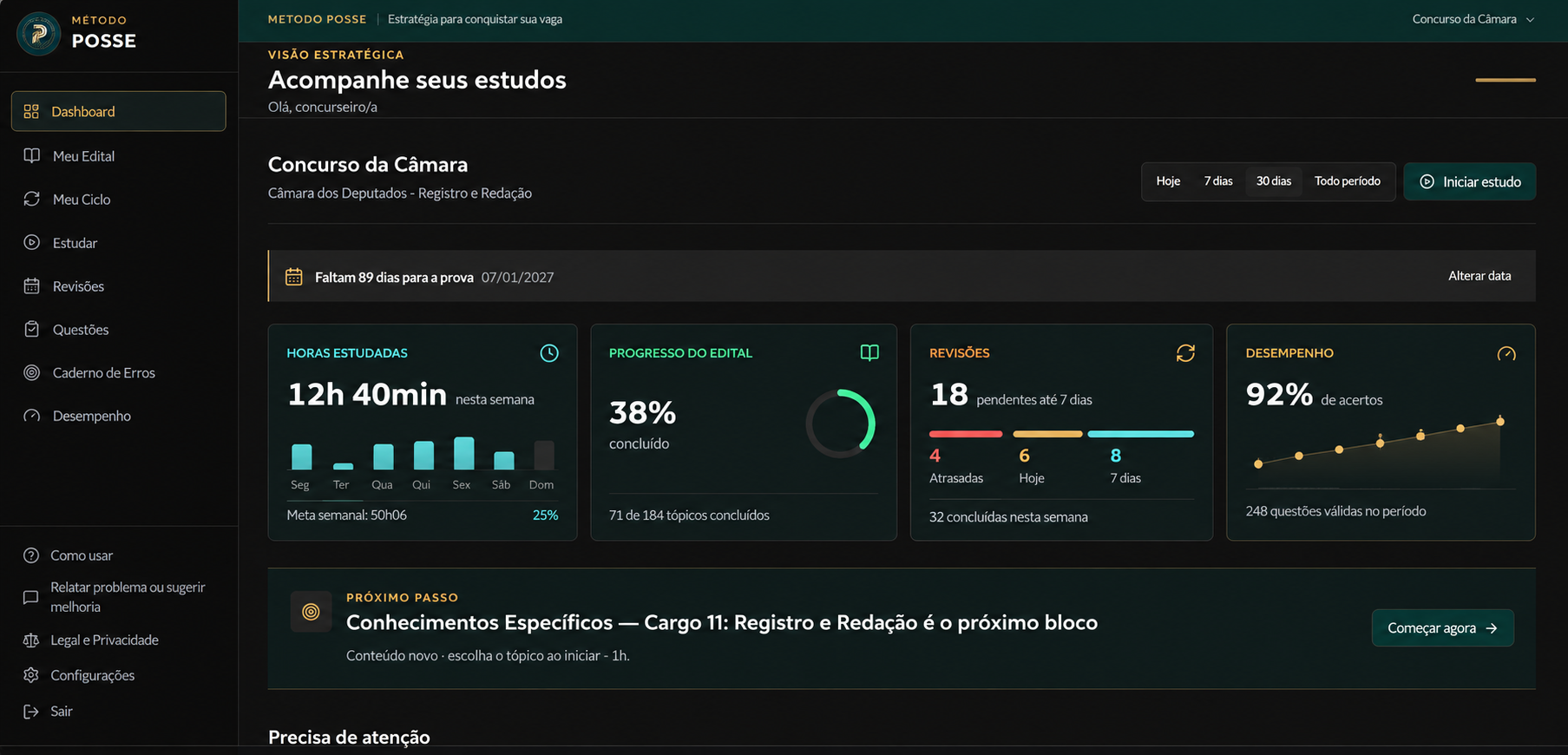Click the circular edital progress ring
This screenshot has width=1568, height=755.
[841, 423]
